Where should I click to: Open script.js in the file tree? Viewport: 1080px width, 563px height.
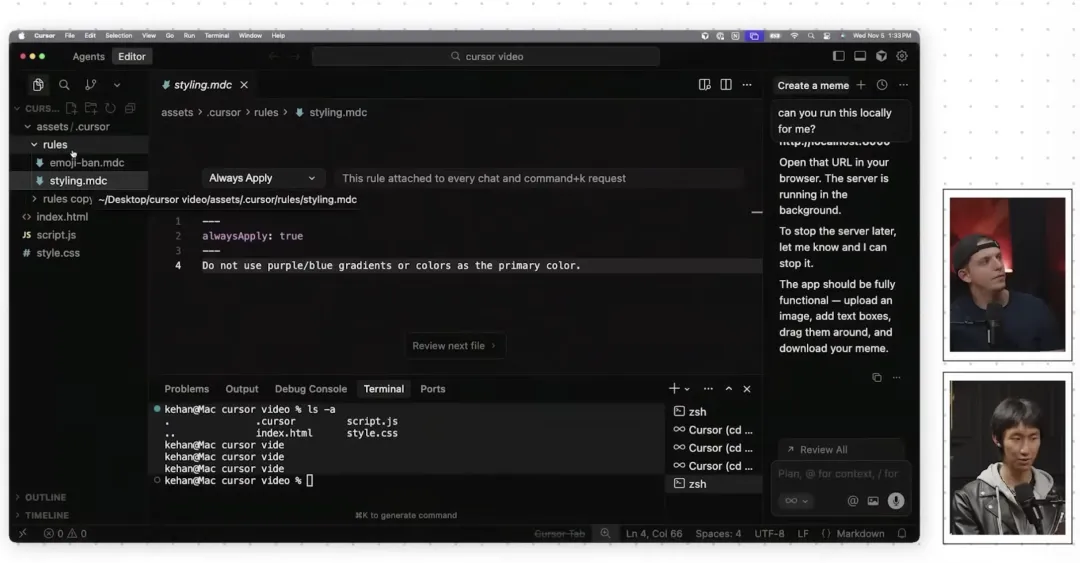pos(56,235)
